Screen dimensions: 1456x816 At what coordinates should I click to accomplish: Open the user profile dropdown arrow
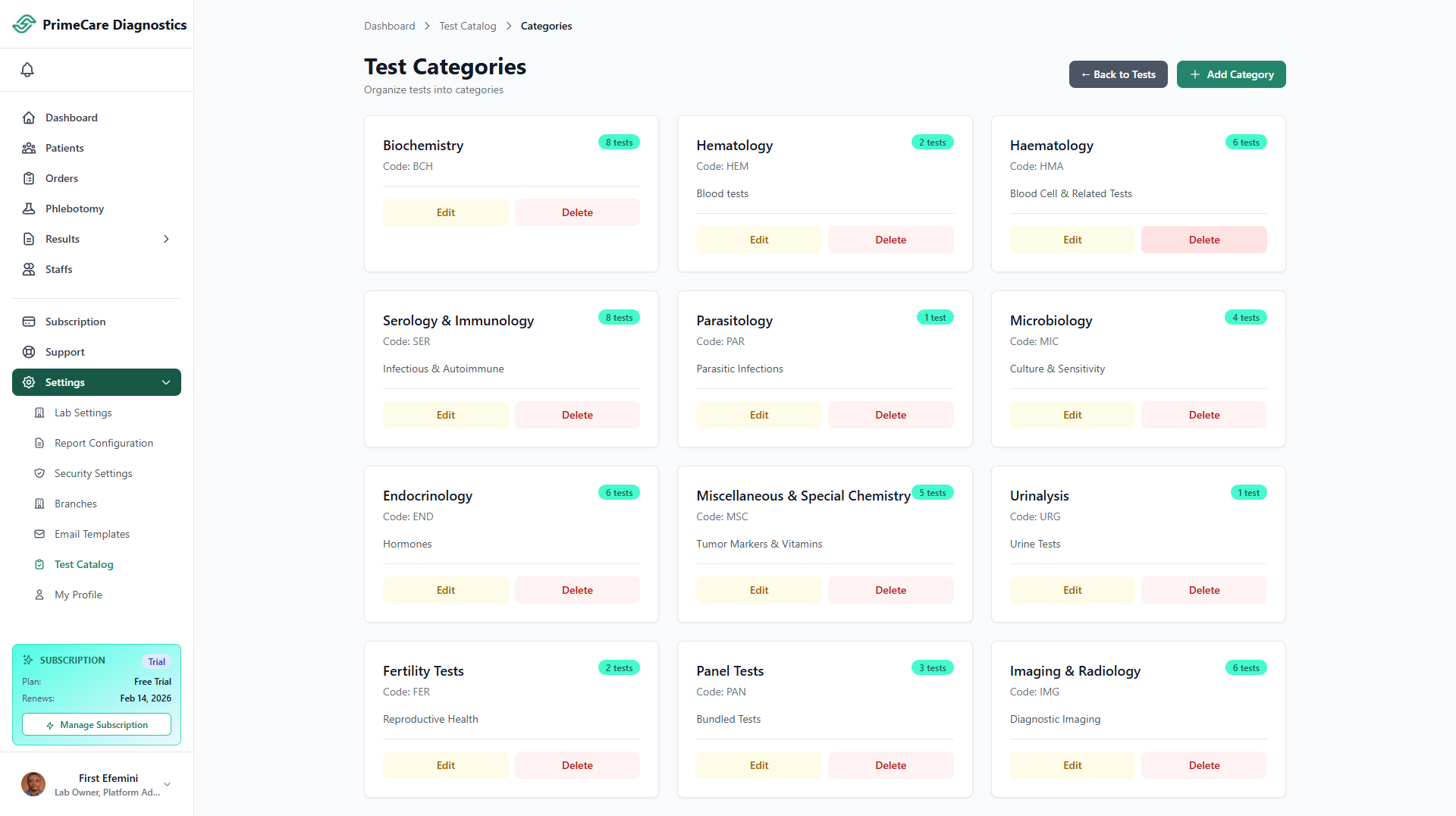click(x=167, y=784)
